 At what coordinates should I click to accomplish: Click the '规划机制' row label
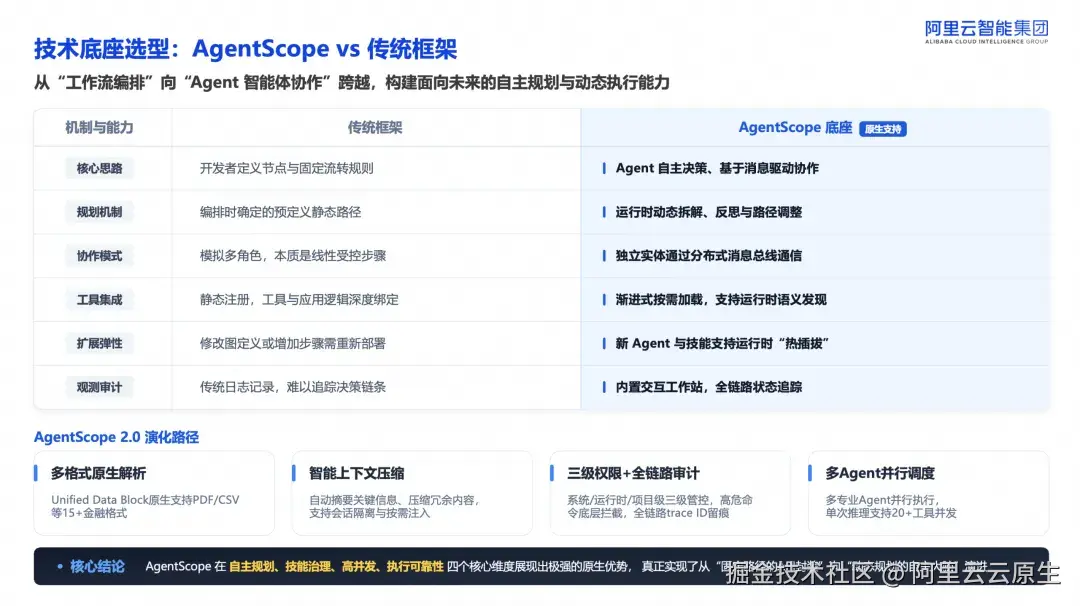click(x=99, y=212)
